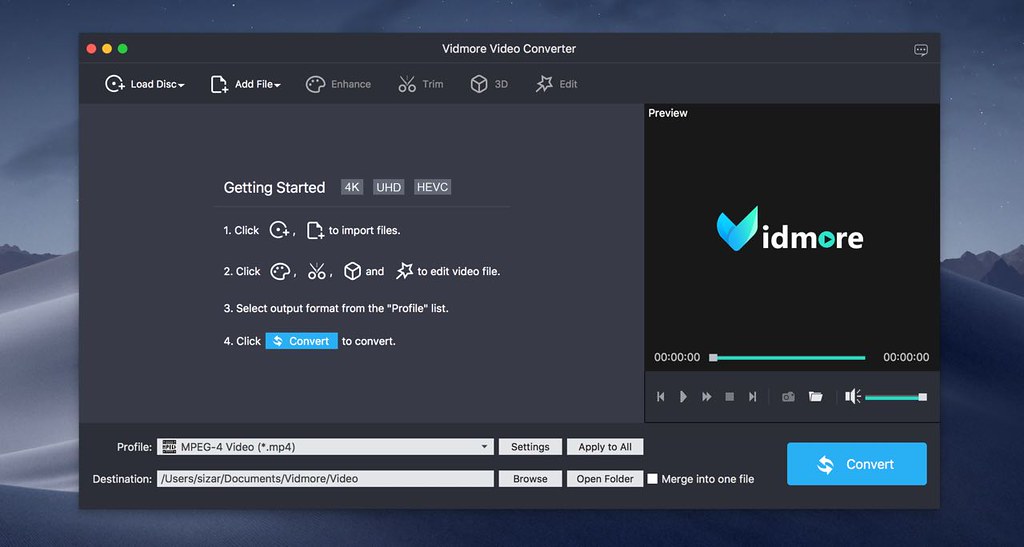Take a snapshot with the camera icon

788,397
